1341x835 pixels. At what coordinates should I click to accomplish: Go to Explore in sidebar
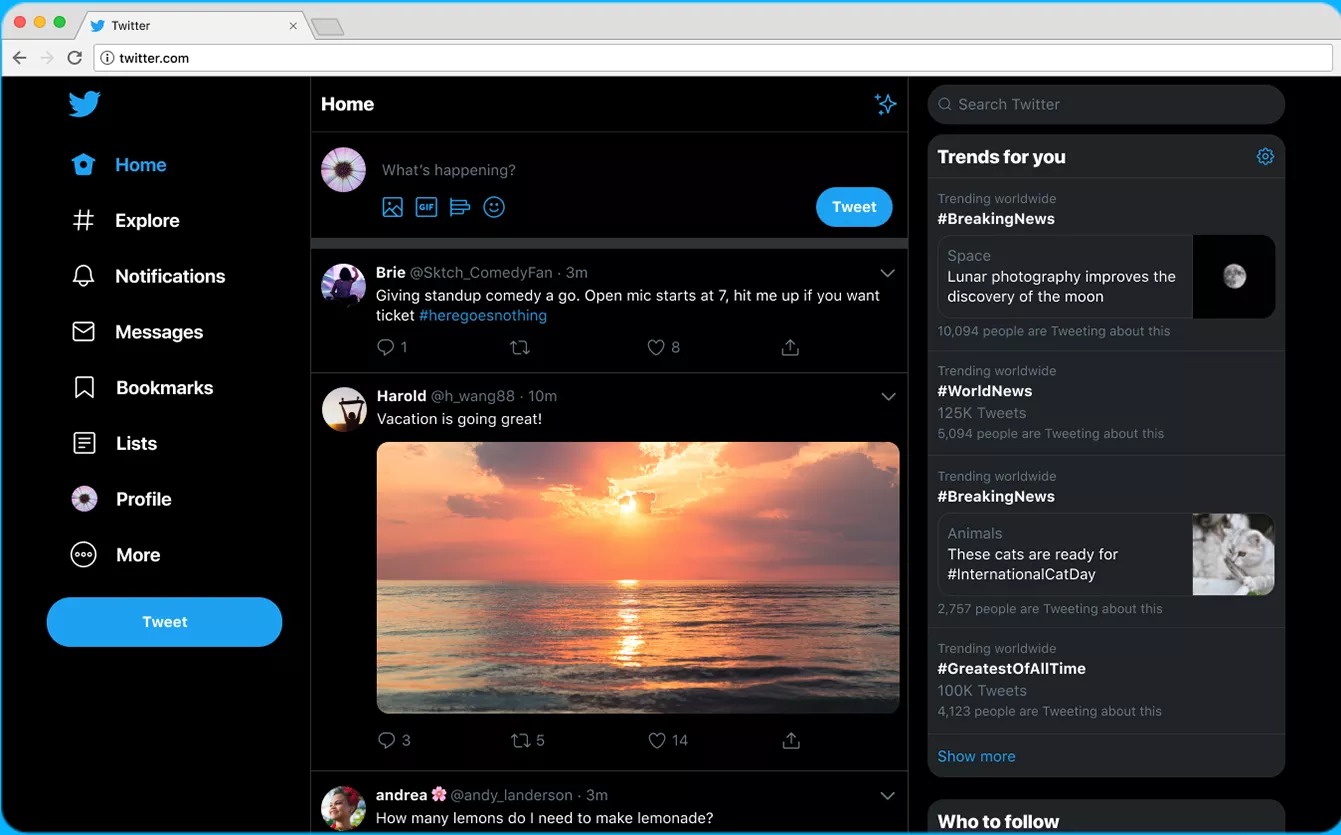tap(146, 221)
